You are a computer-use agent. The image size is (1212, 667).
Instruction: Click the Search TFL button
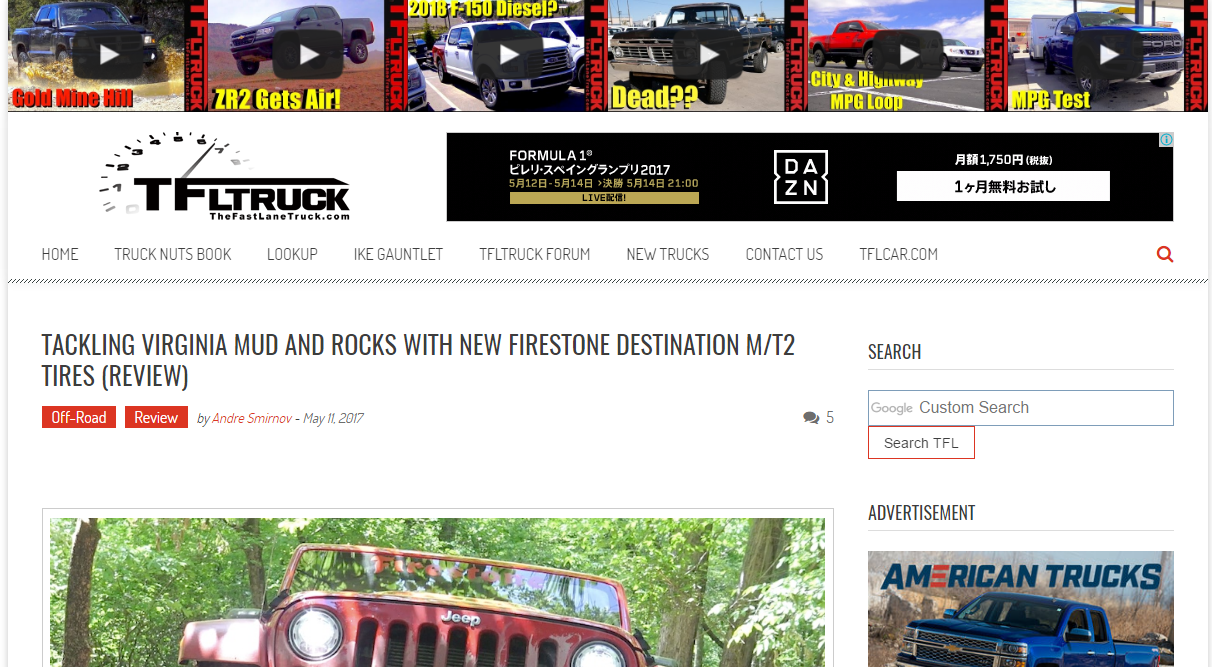pyautogui.click(x=921, y=443)
